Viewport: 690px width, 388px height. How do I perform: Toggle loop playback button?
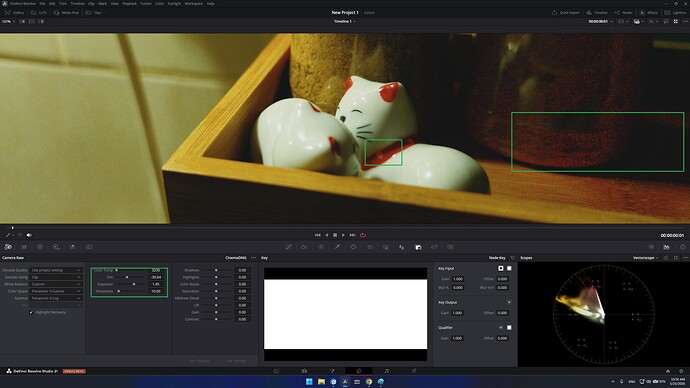click(x=363, y=235)
